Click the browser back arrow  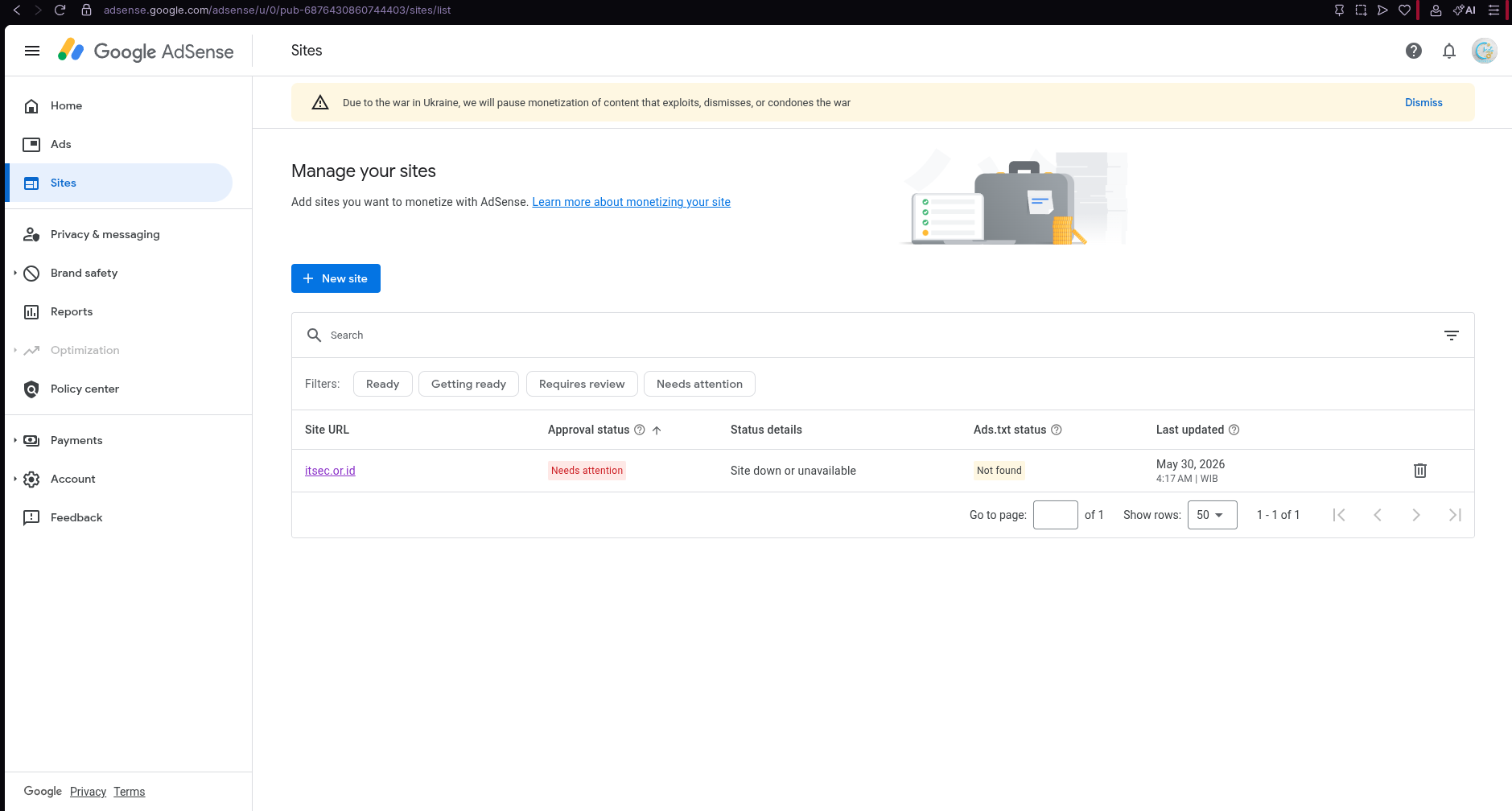click(x=17, y=10)
